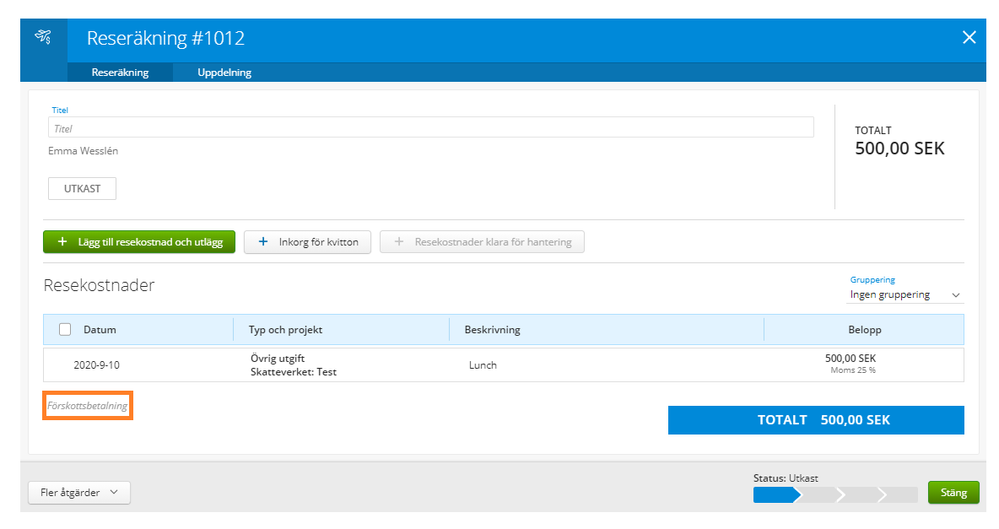Click Lägg till resekostnad och utlägg
The width and height of the screenshot is (999, 529).
click(x=139, y=242)
